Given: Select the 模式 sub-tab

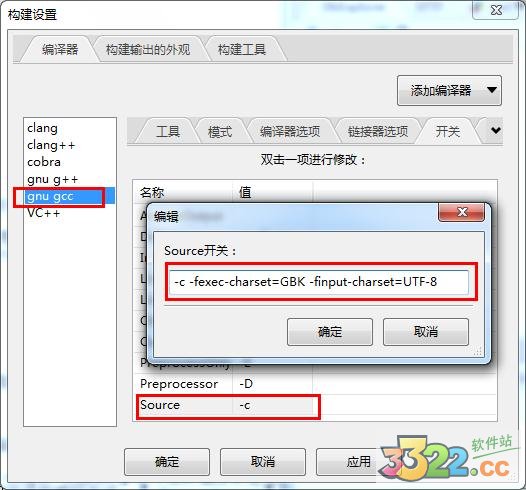Looking at the screenshot, I should (220, 131).
